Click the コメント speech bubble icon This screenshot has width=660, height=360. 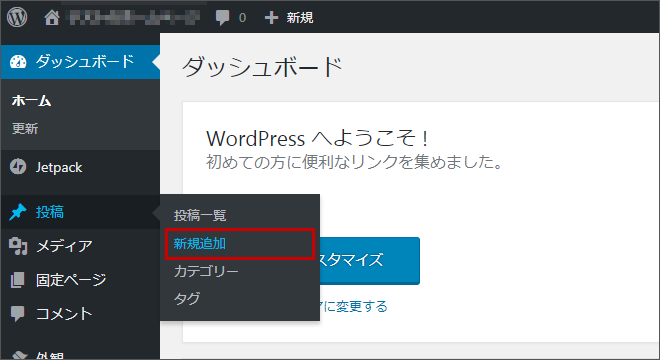[x=18, y=314]
